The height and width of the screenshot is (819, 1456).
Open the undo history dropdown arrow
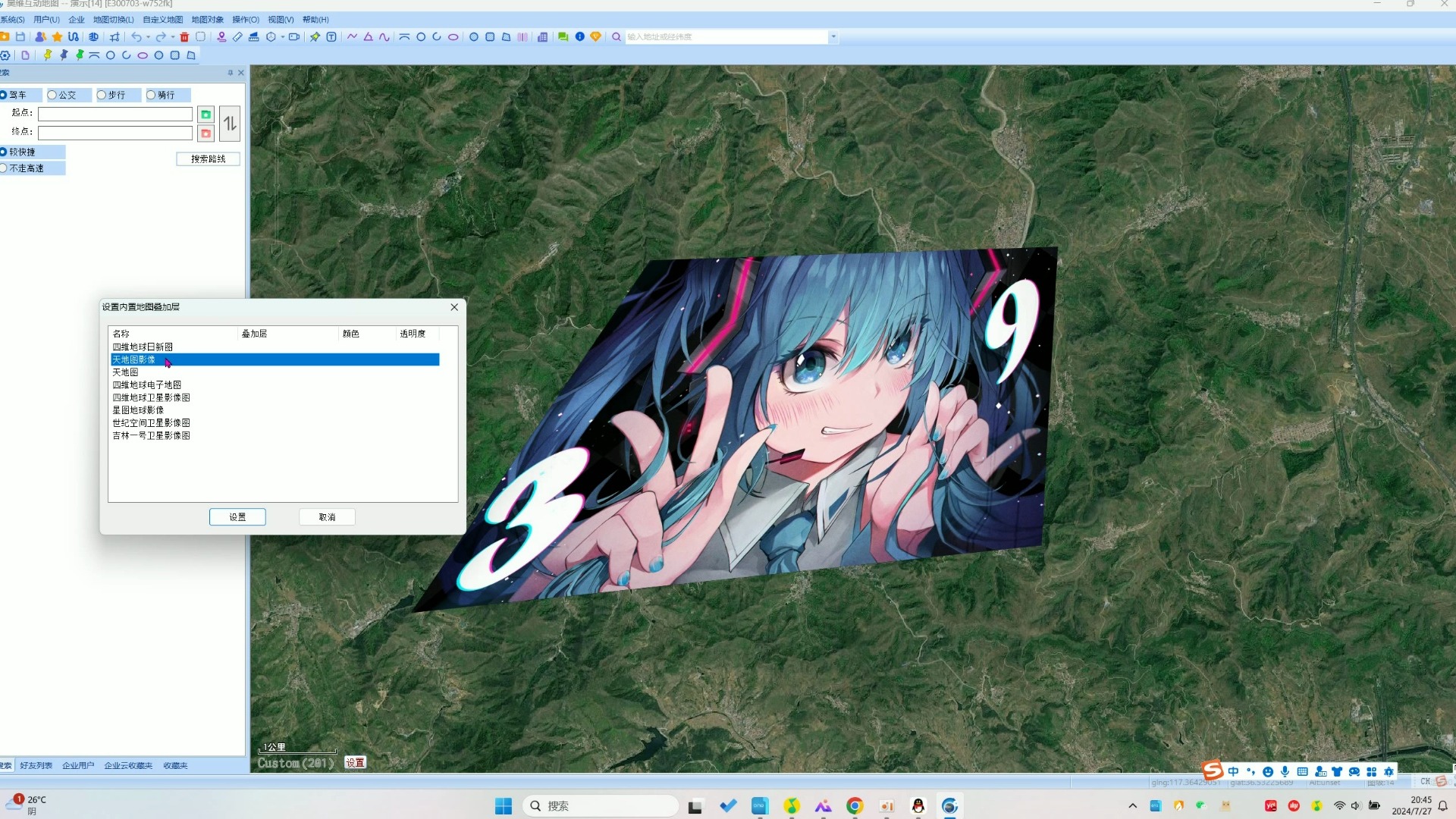coord(148,36)
